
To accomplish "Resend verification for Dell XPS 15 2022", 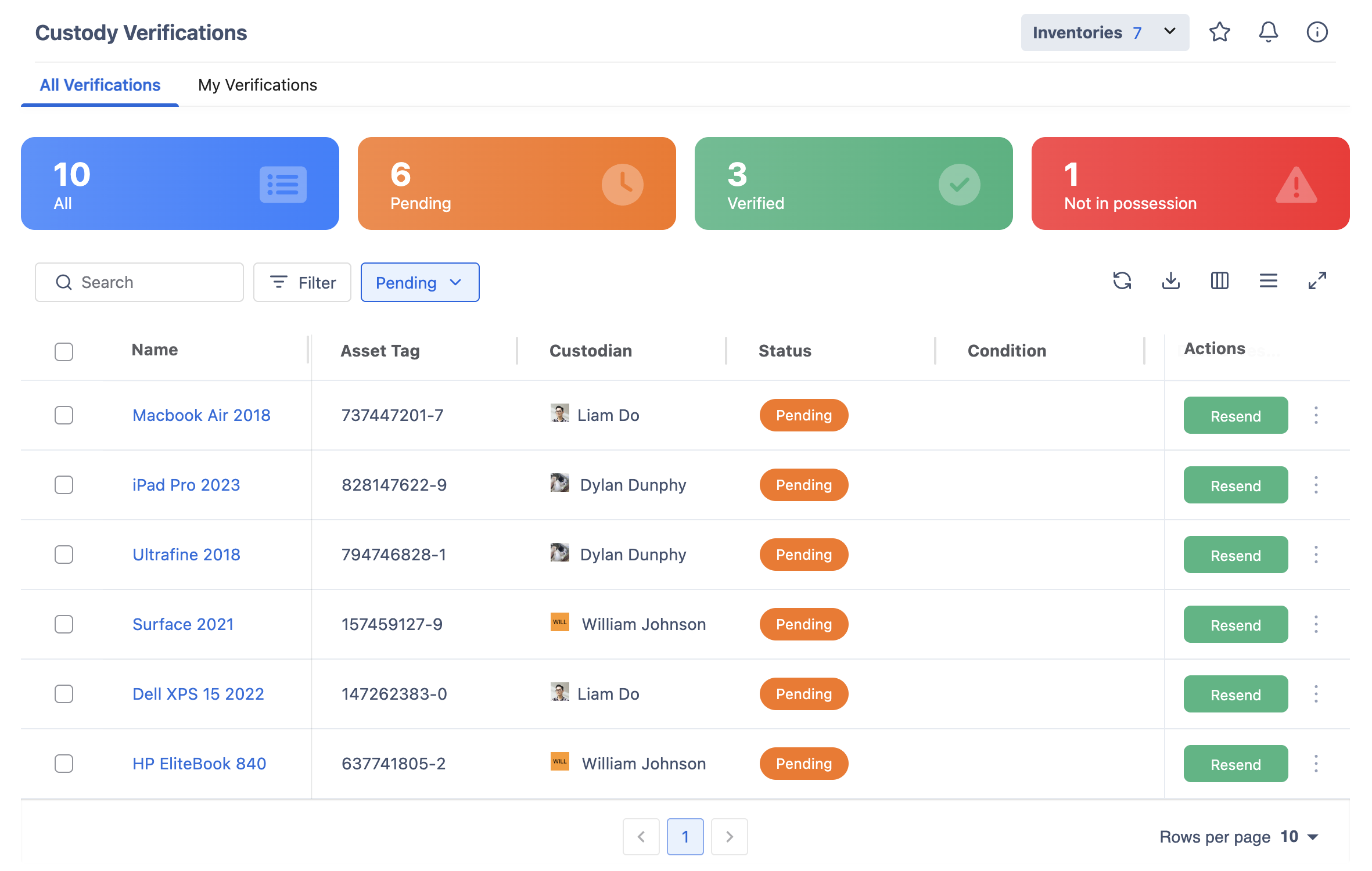I will [1235, 694].
